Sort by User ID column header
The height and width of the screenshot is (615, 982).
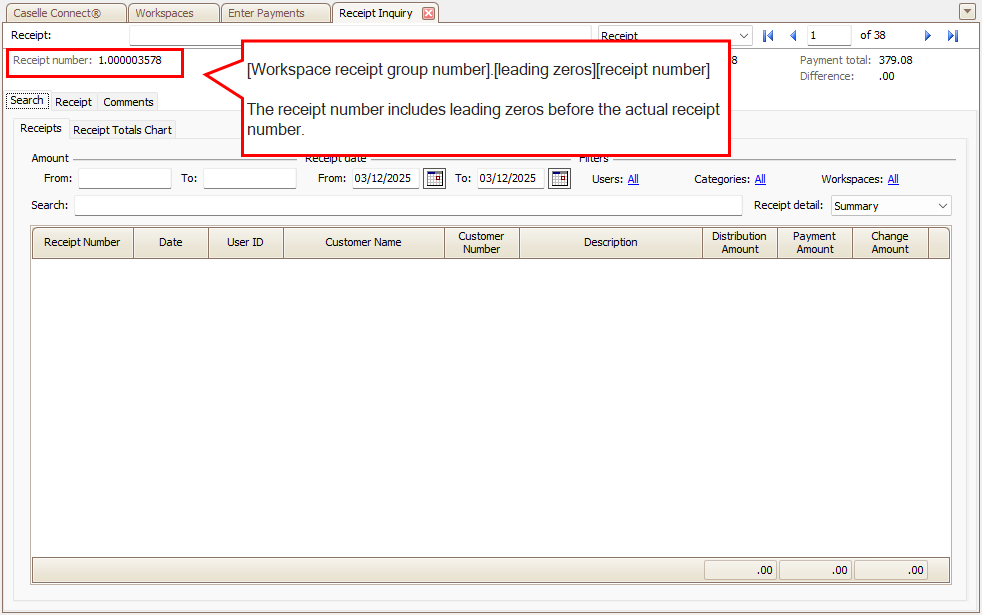coord(246,242)
